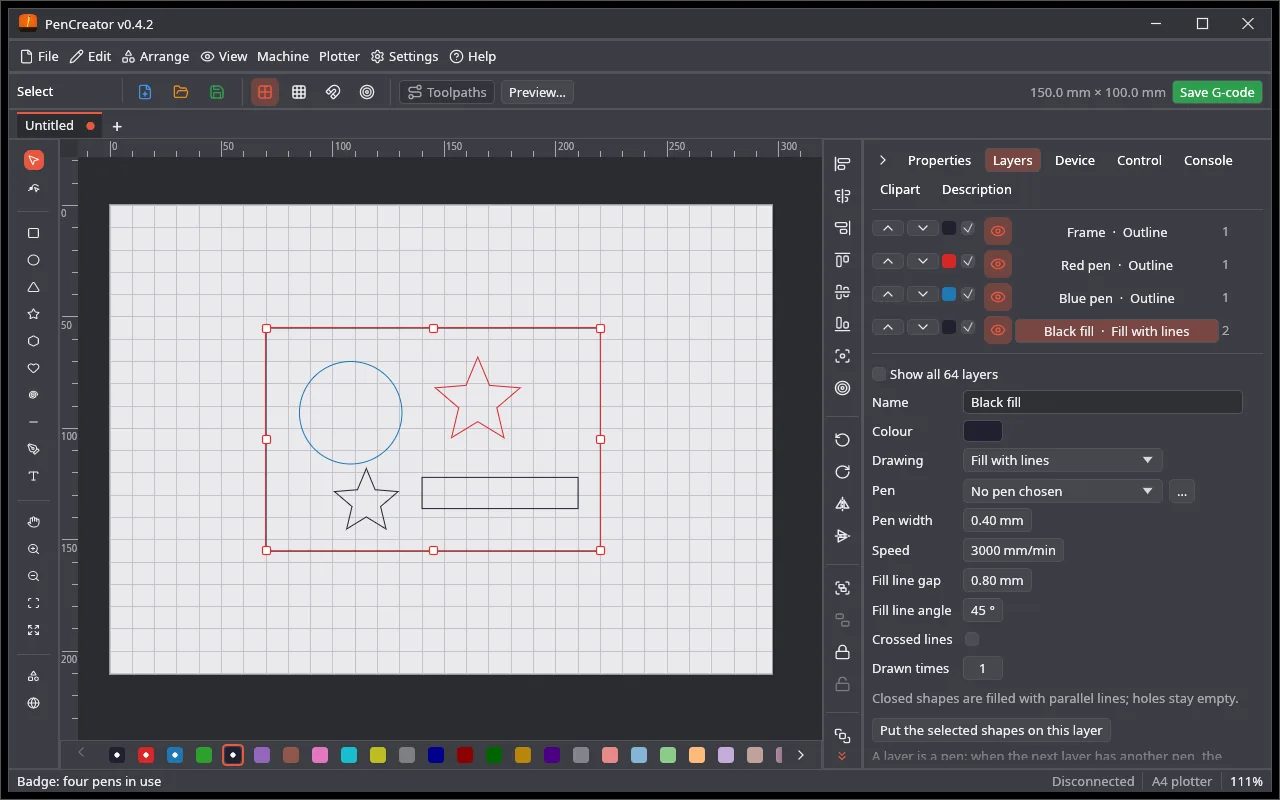Show more palette colours with right arrow
1280x800 pixels.
(x=801, y=755)
